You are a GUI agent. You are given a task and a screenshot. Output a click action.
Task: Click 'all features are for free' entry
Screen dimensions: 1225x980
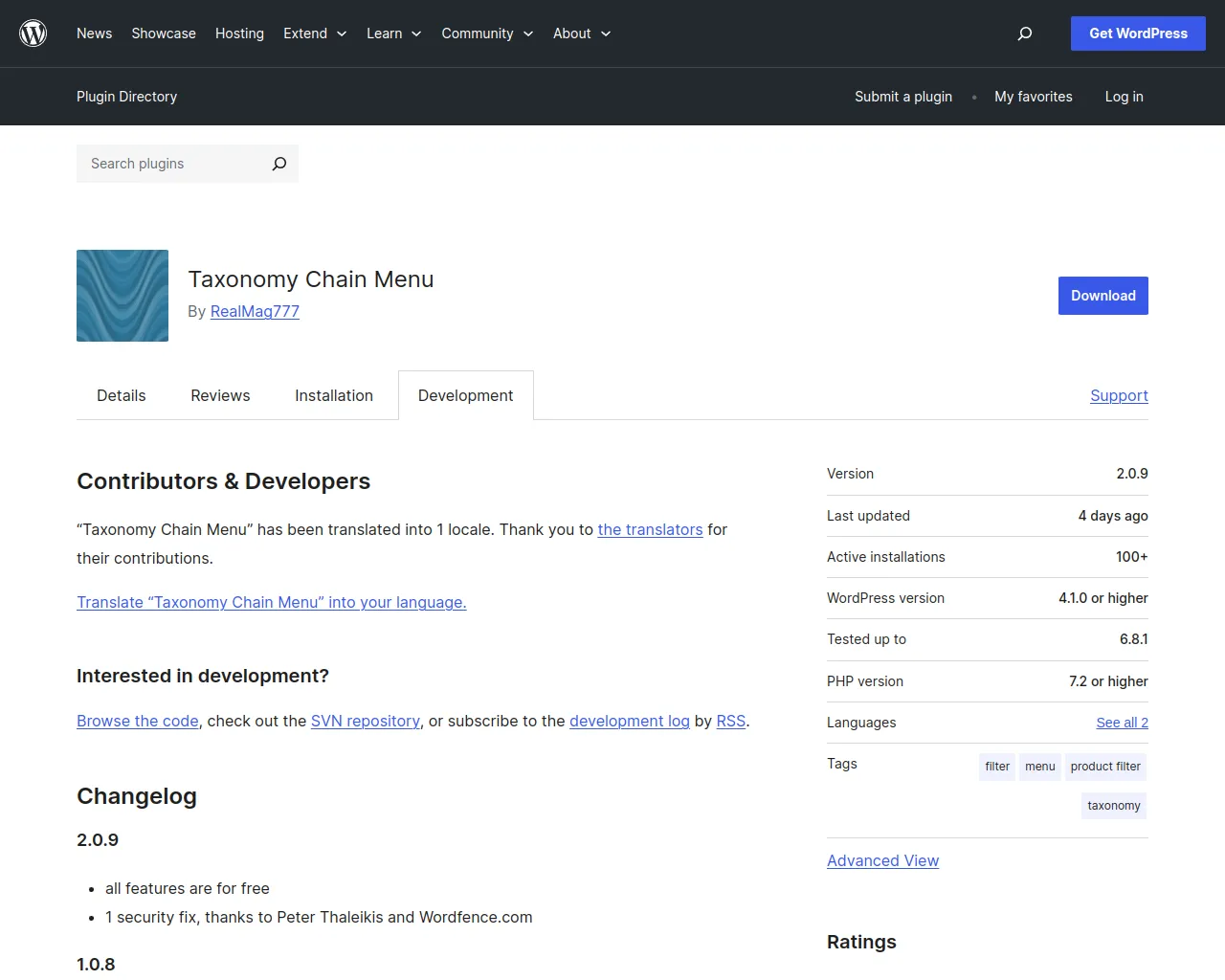click(188, 888)
